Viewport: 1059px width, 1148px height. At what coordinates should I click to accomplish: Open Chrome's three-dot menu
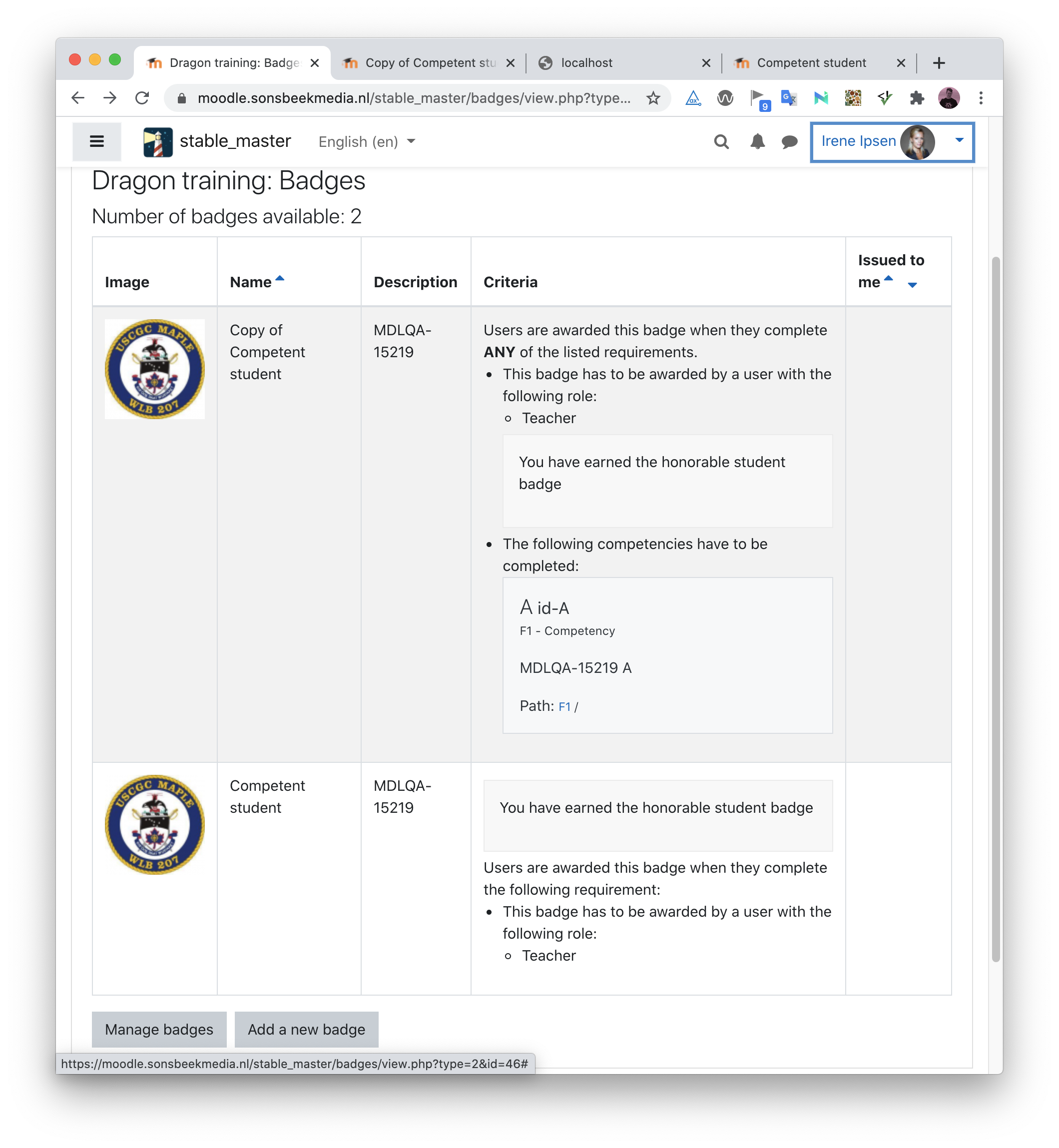click(981, 98)
